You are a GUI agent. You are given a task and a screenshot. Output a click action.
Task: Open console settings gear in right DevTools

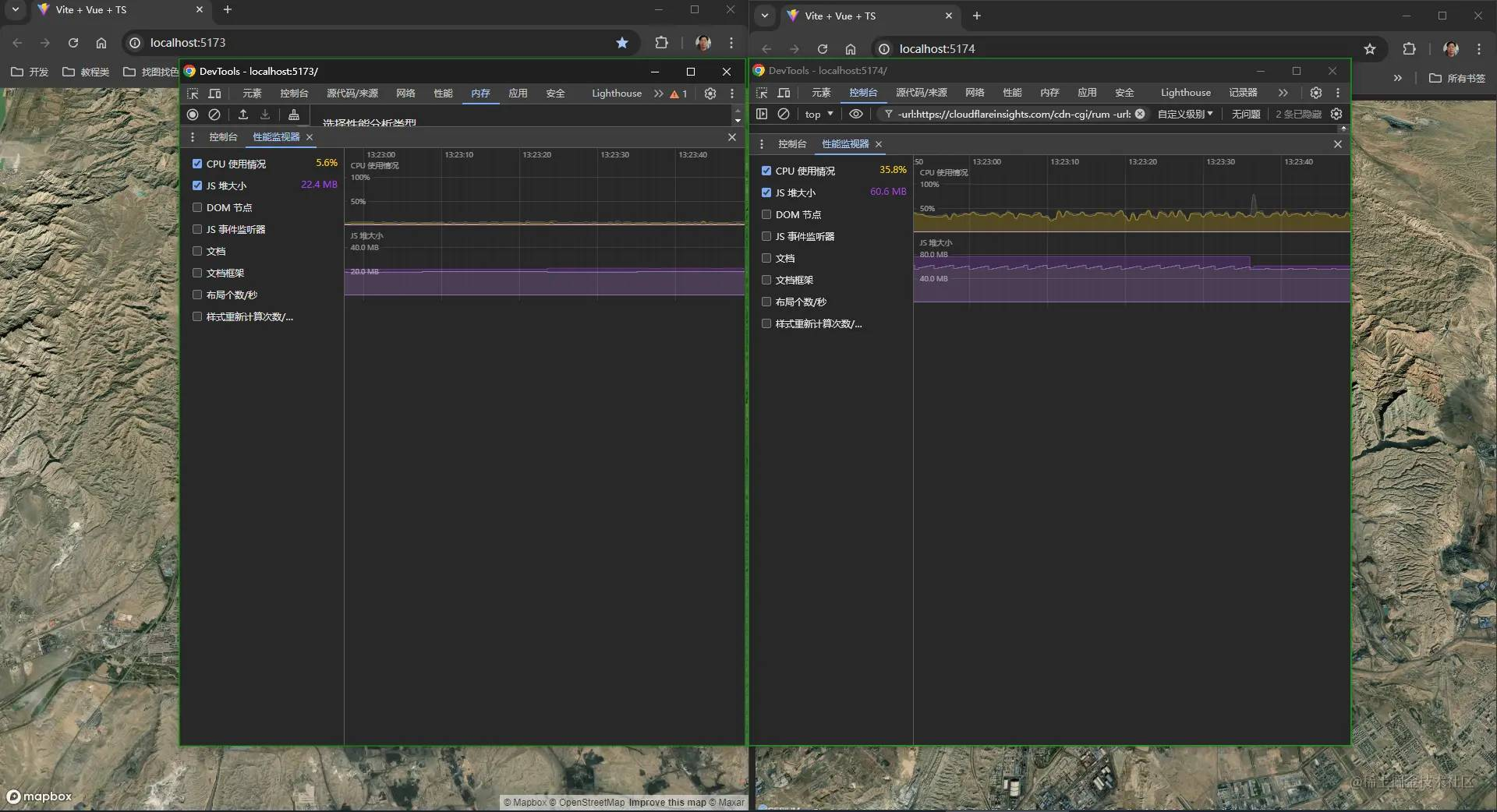[x=1336, y=114]
